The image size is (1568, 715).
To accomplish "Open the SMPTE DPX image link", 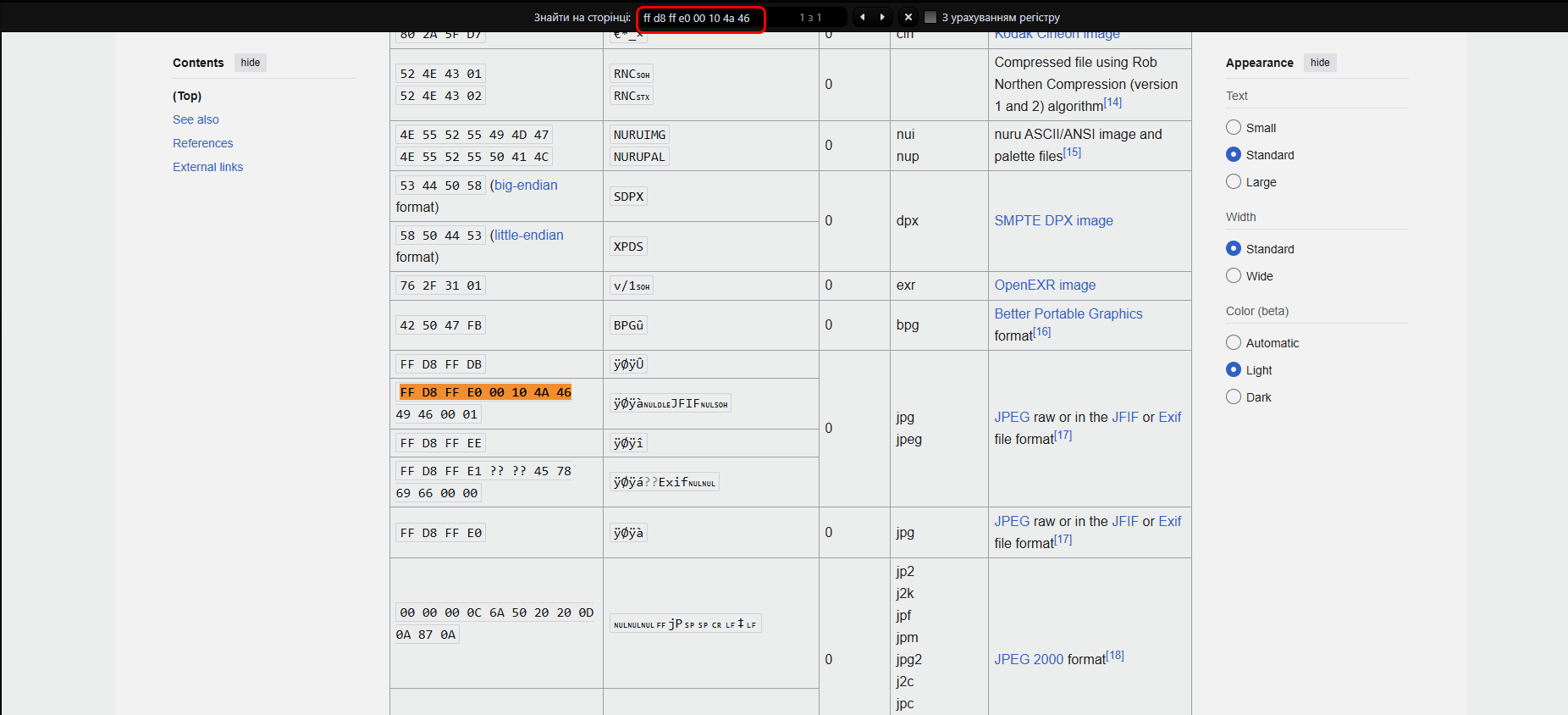I will (1053, 220).
